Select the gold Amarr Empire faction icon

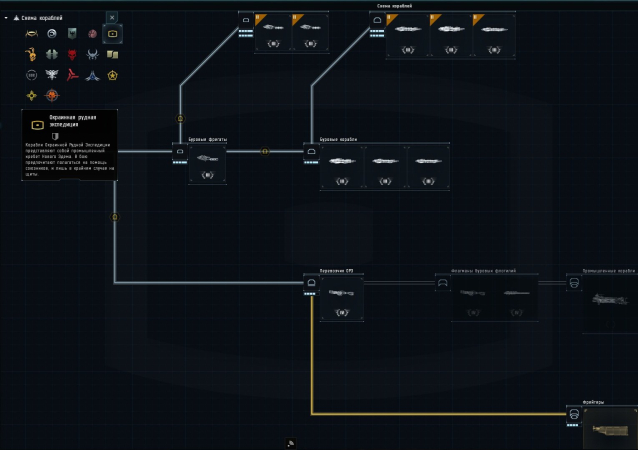coord(31,34)
